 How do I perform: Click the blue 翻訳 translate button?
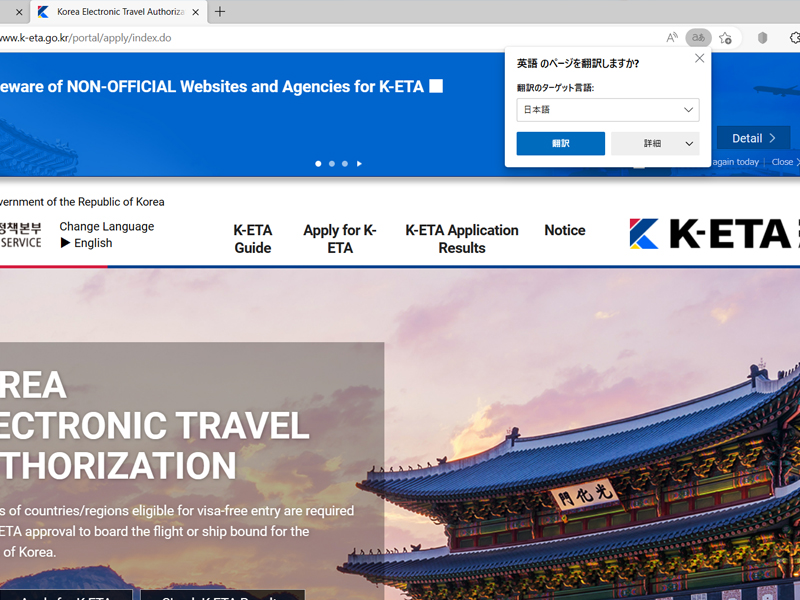coord(561,143)
